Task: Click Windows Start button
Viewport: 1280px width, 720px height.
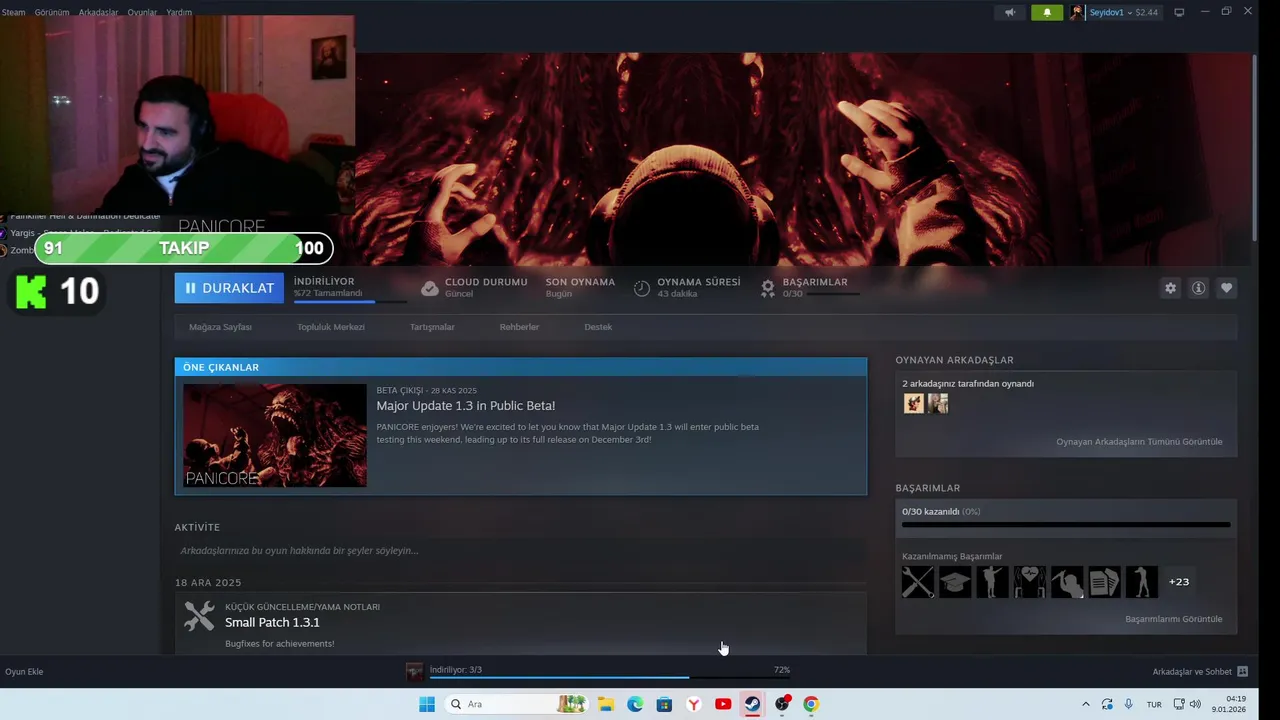Action: click(427, 704)
